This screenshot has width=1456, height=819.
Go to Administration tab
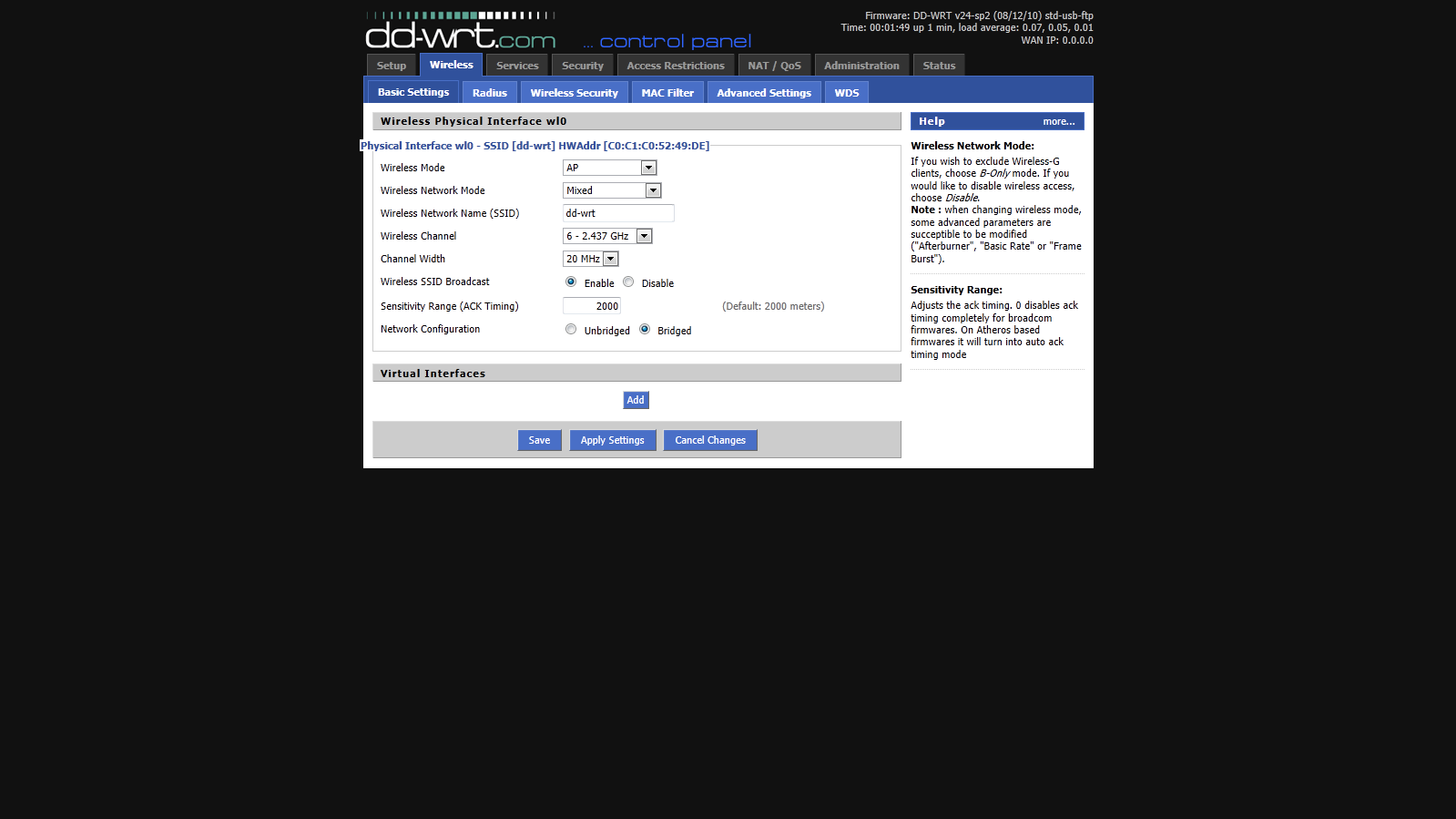point(861,66)
